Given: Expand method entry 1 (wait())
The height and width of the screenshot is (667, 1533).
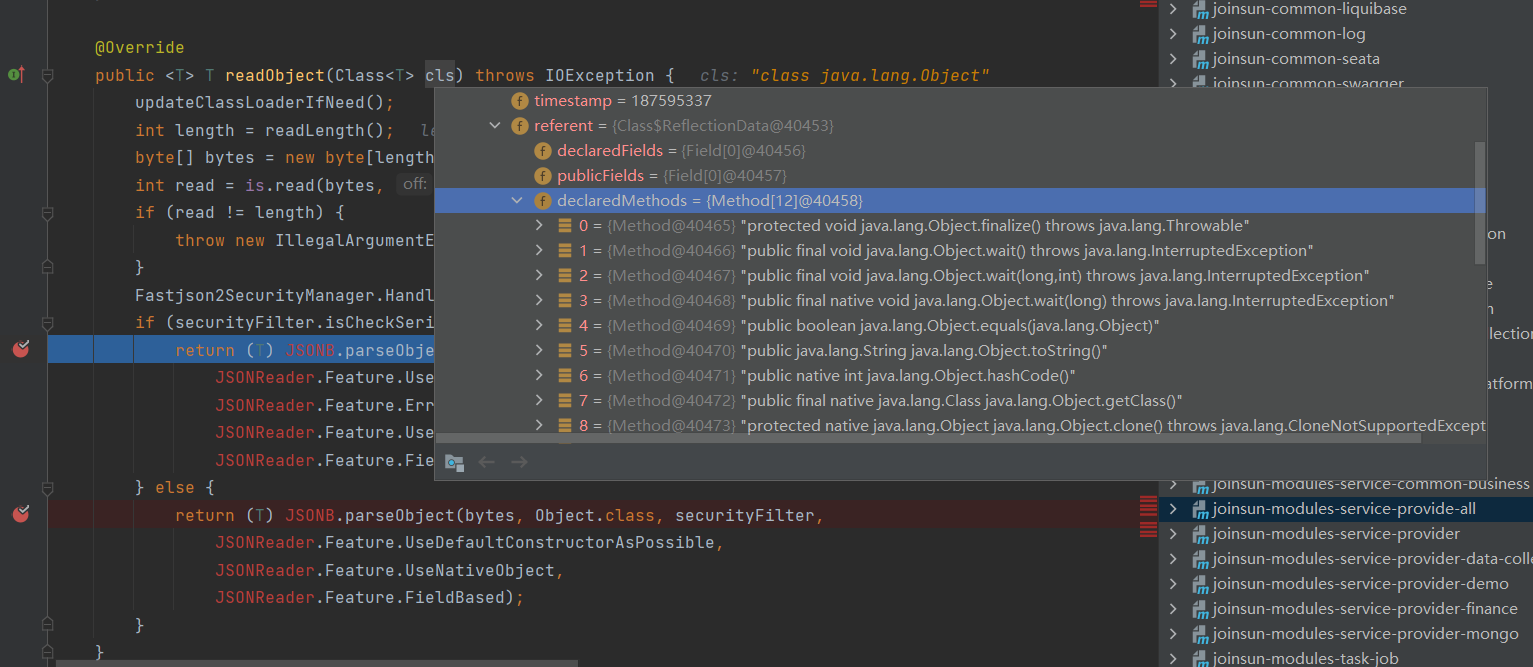Looking at the screenshot, I should point(540,251).
